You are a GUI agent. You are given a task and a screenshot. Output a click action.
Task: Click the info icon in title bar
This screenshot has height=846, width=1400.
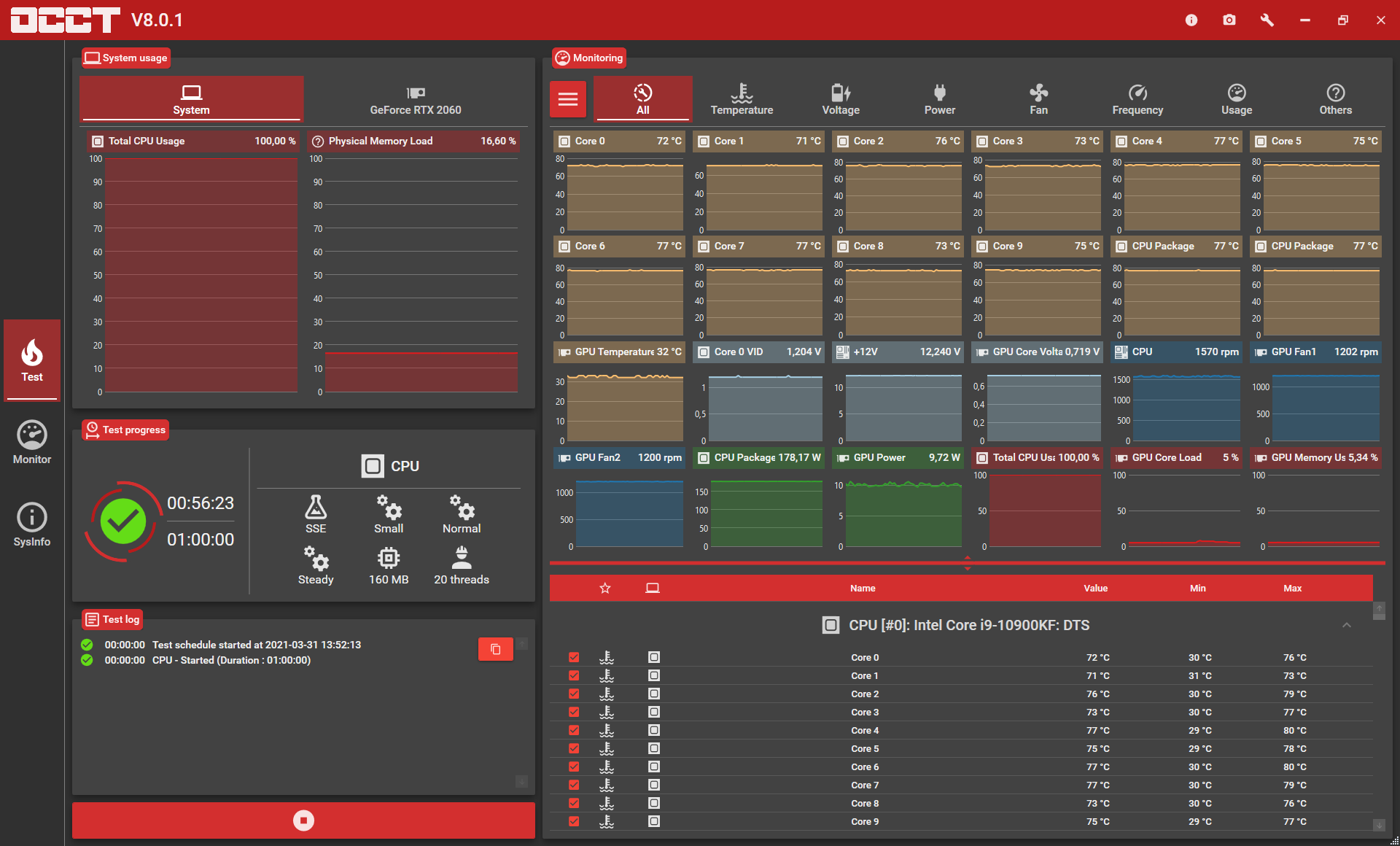tap(1191, 20)
